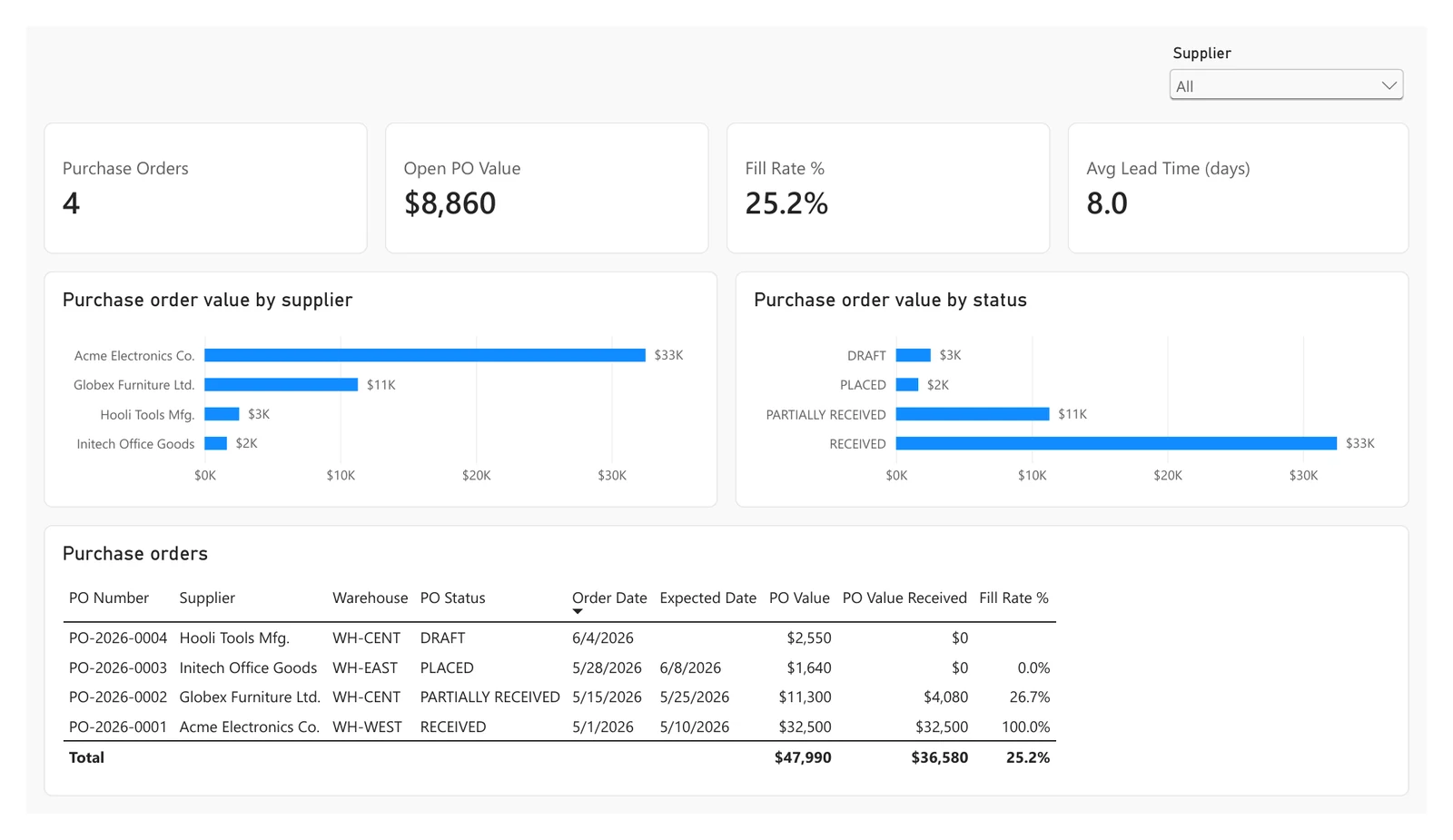
Task: Sort by Fill Rate % column header
Action: click(x=1013, y=598)
